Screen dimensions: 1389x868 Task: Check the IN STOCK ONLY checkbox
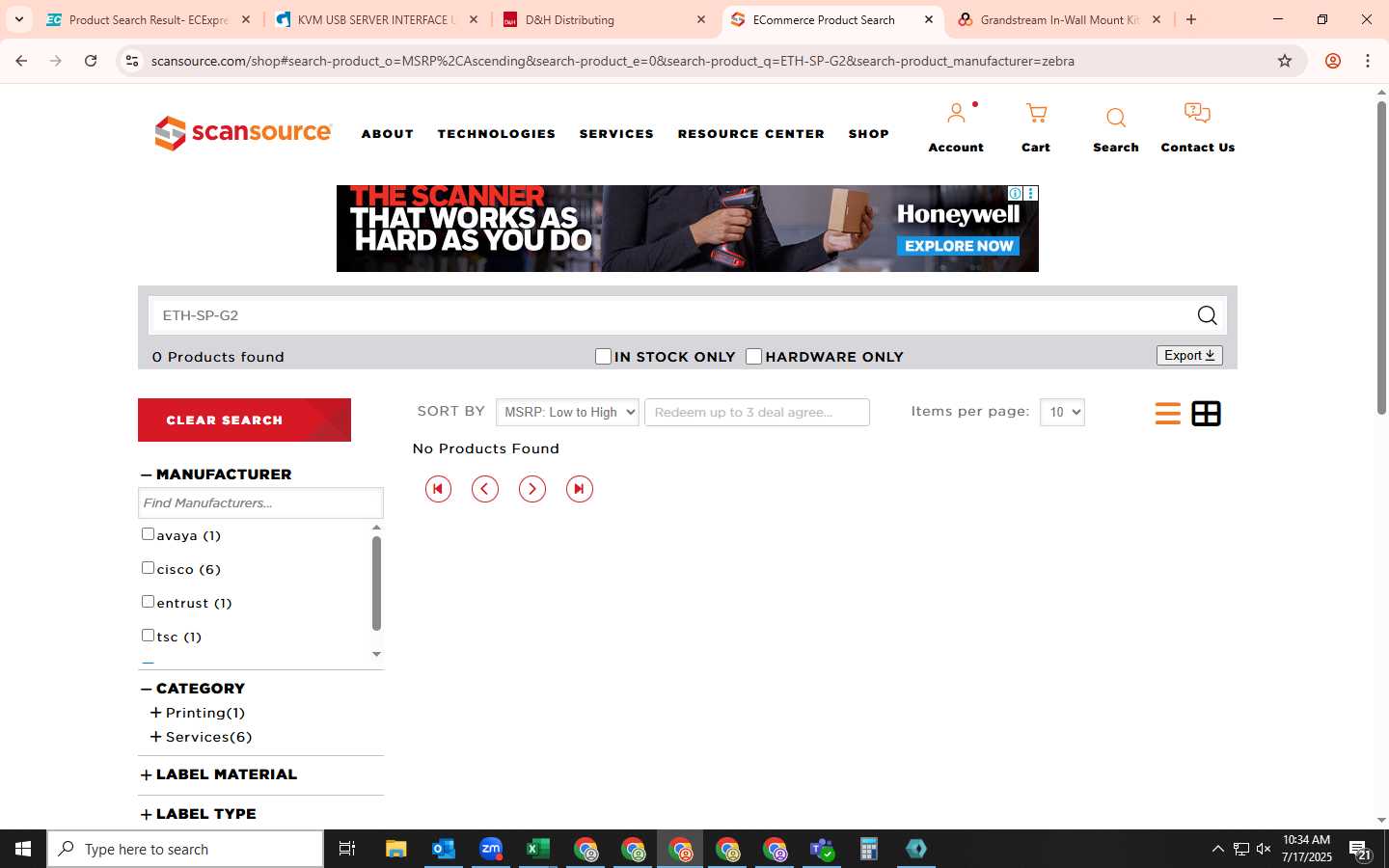603,357
